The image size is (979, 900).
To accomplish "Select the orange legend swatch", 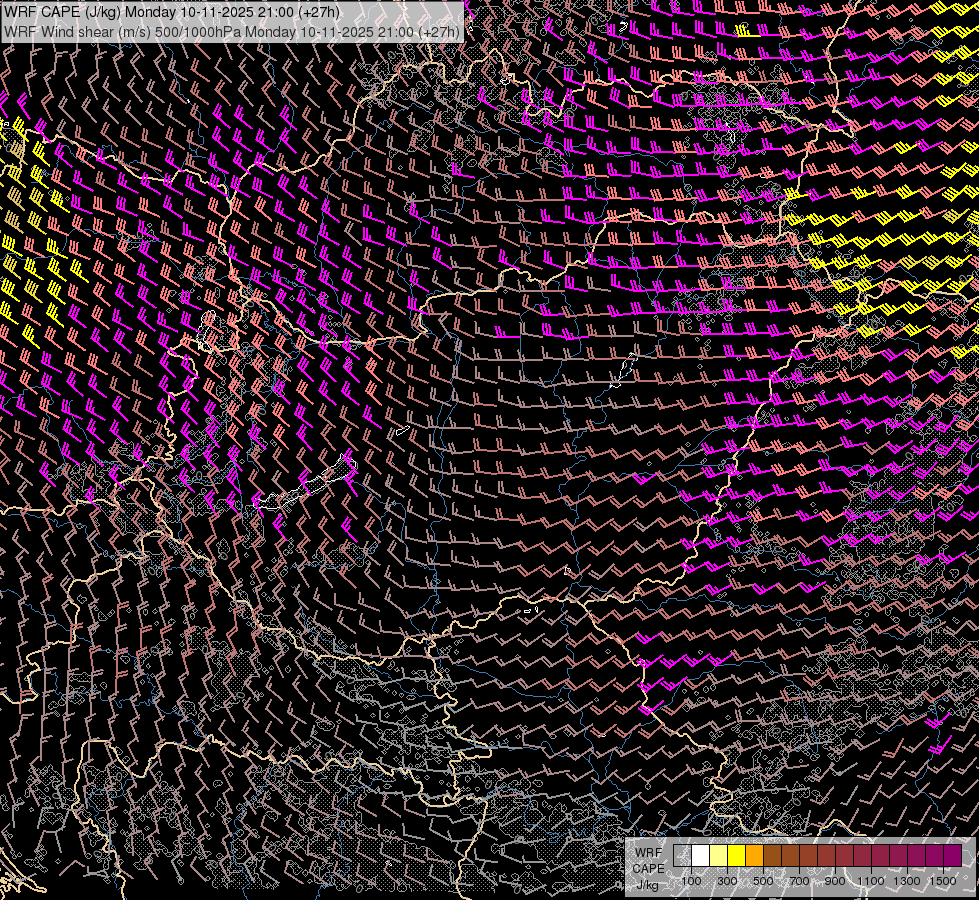I will (754, 855).
